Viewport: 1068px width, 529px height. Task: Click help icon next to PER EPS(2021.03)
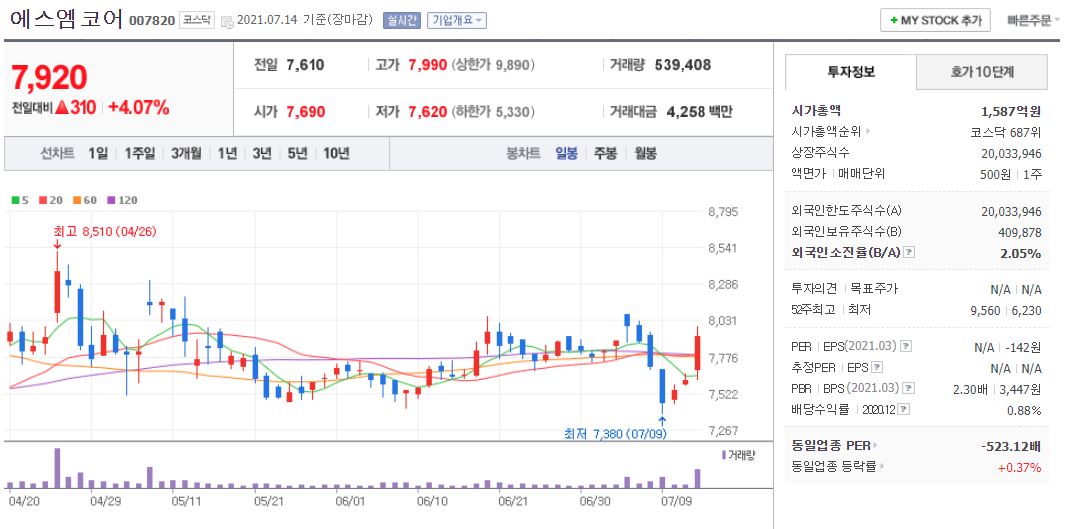tap(905, 346)
